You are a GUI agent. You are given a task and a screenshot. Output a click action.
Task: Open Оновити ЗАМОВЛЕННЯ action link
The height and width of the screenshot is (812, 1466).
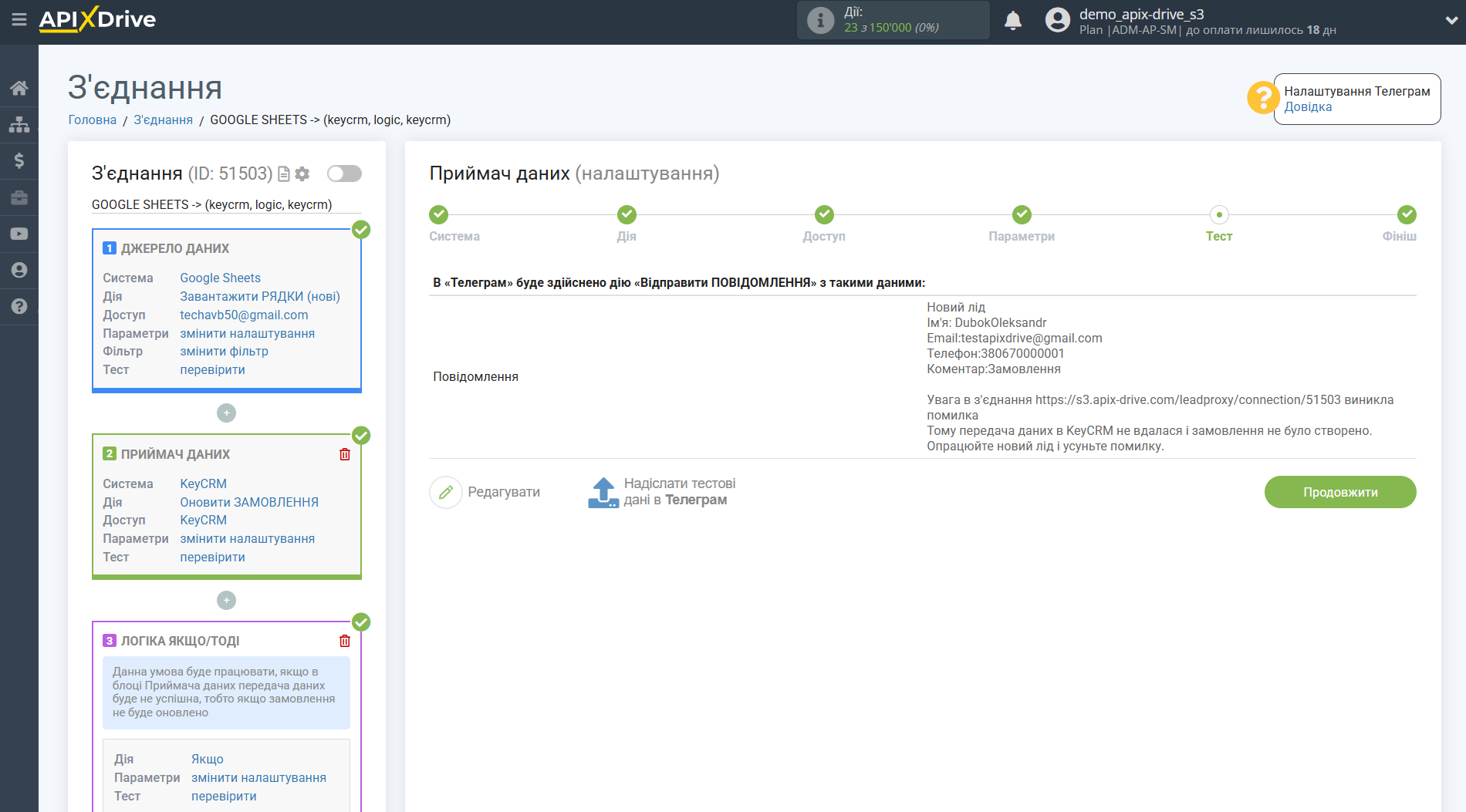click(x=249, y=502)
